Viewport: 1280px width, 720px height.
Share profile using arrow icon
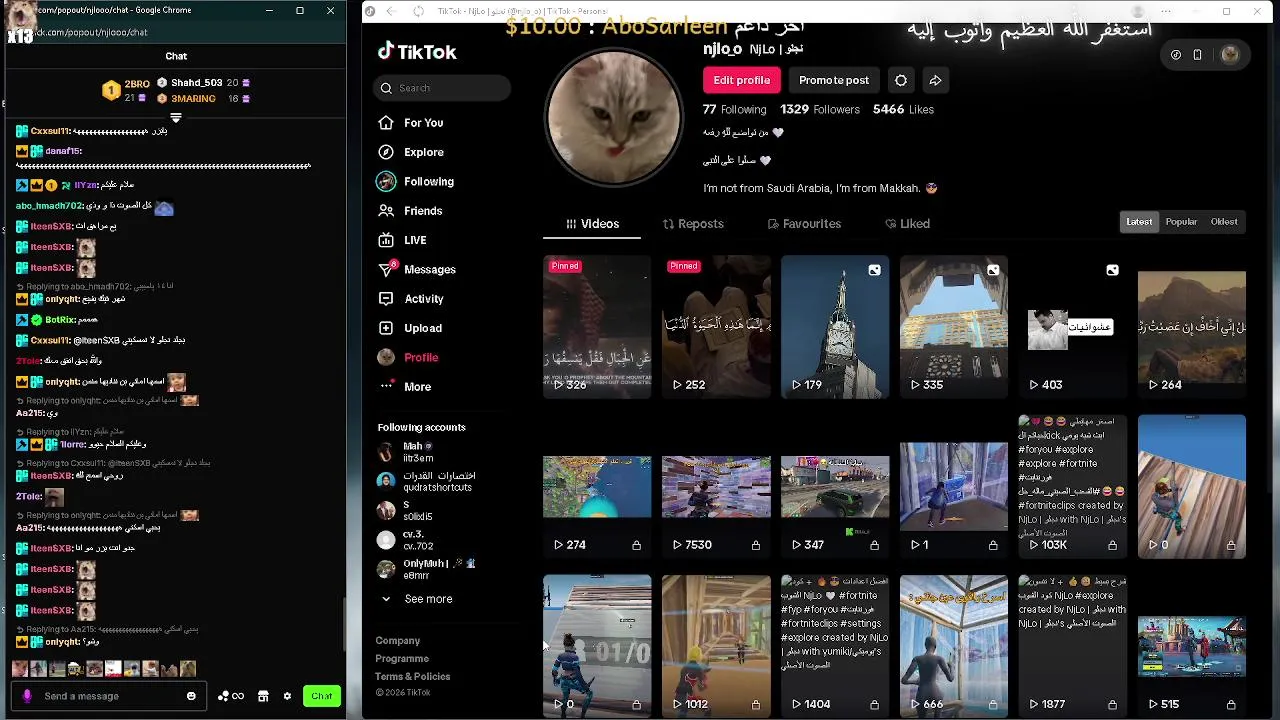pos(935,80)
